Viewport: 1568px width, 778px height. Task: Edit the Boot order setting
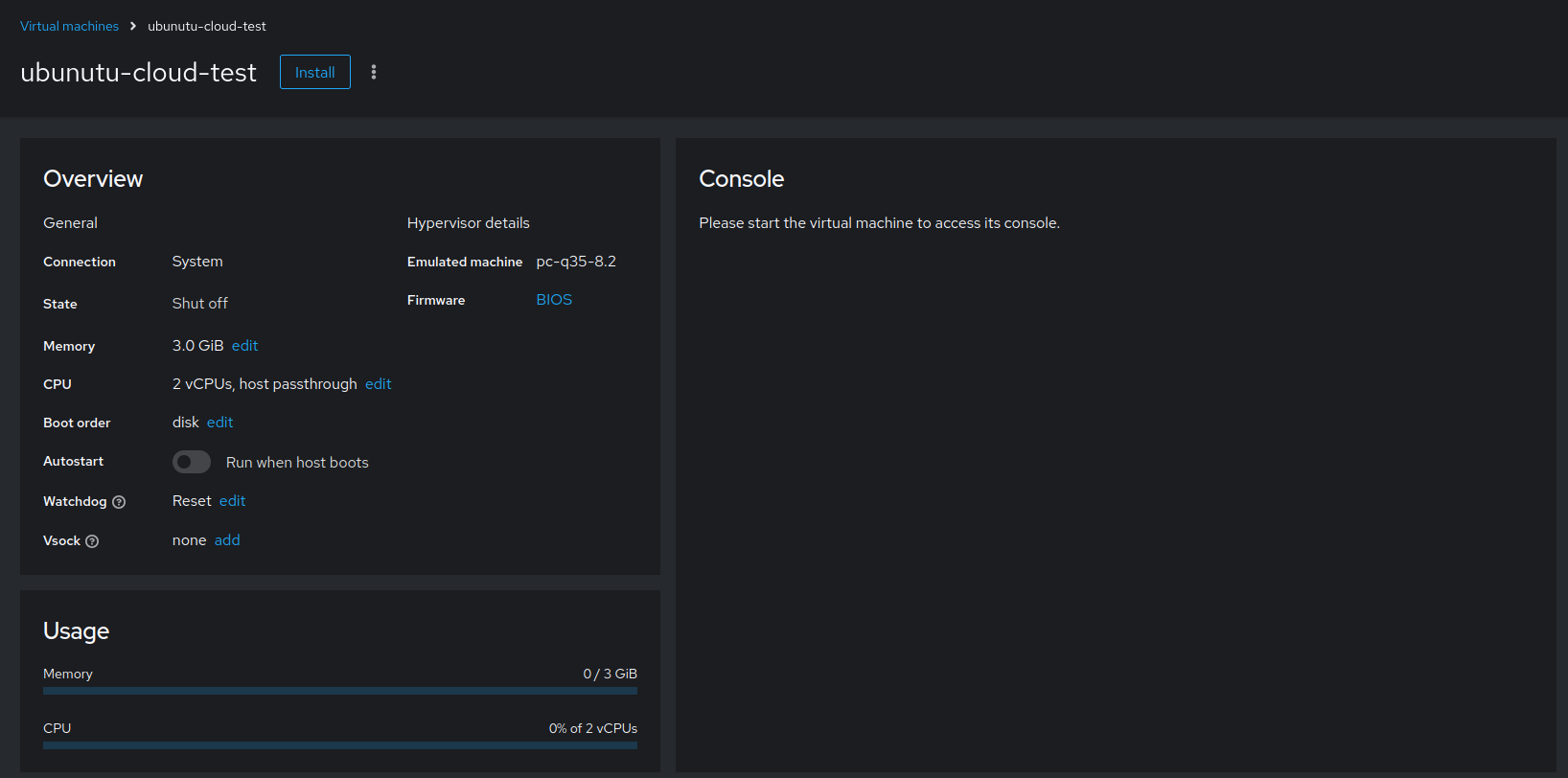pos(219,423)
